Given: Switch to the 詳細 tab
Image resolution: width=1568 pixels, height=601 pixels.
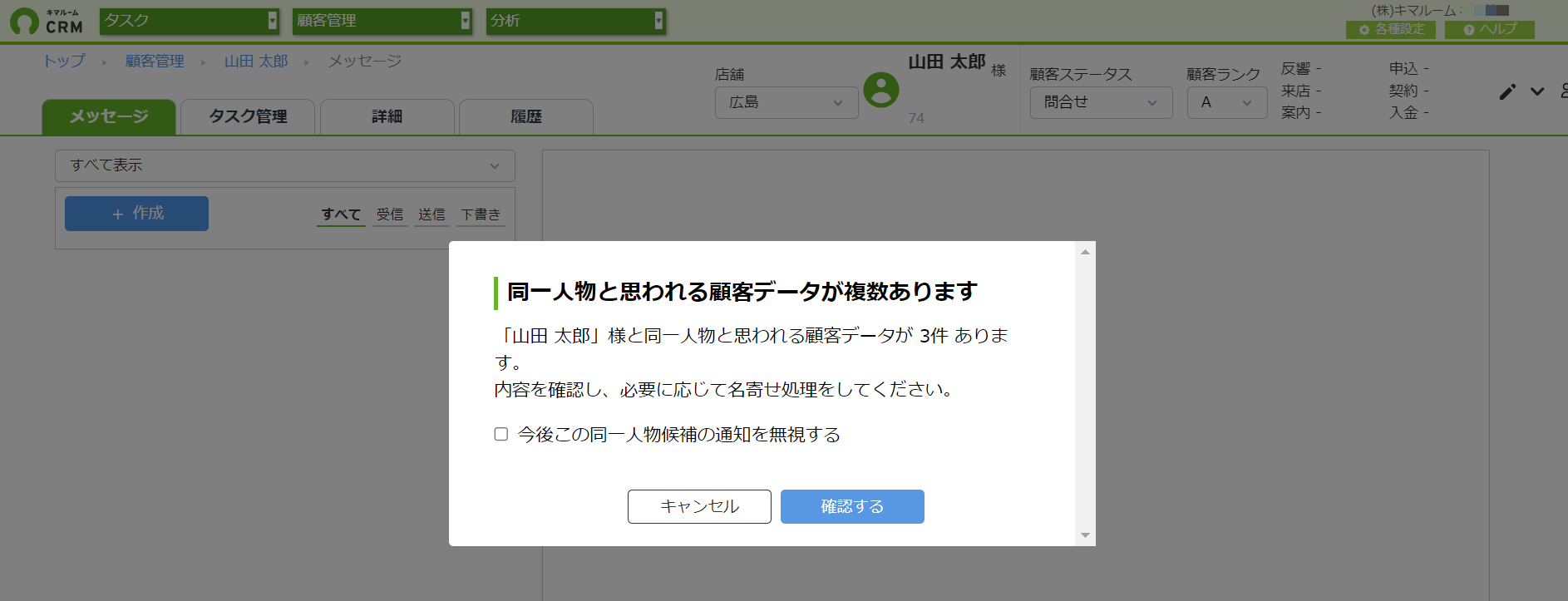Looking at the screenshot, I should pos(387,116).
